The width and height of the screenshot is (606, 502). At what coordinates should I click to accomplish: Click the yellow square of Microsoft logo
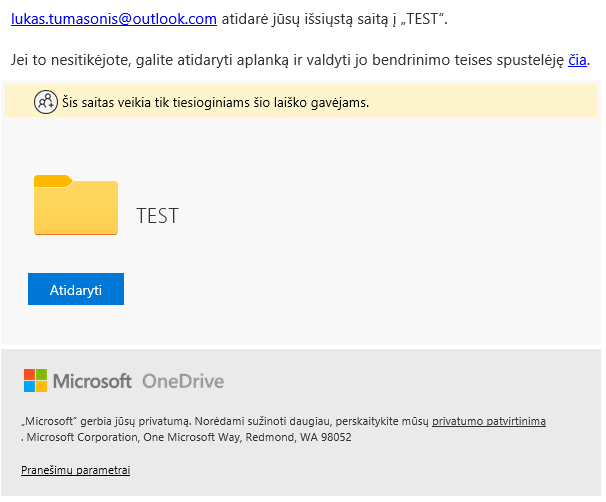[x=41, y=387]
